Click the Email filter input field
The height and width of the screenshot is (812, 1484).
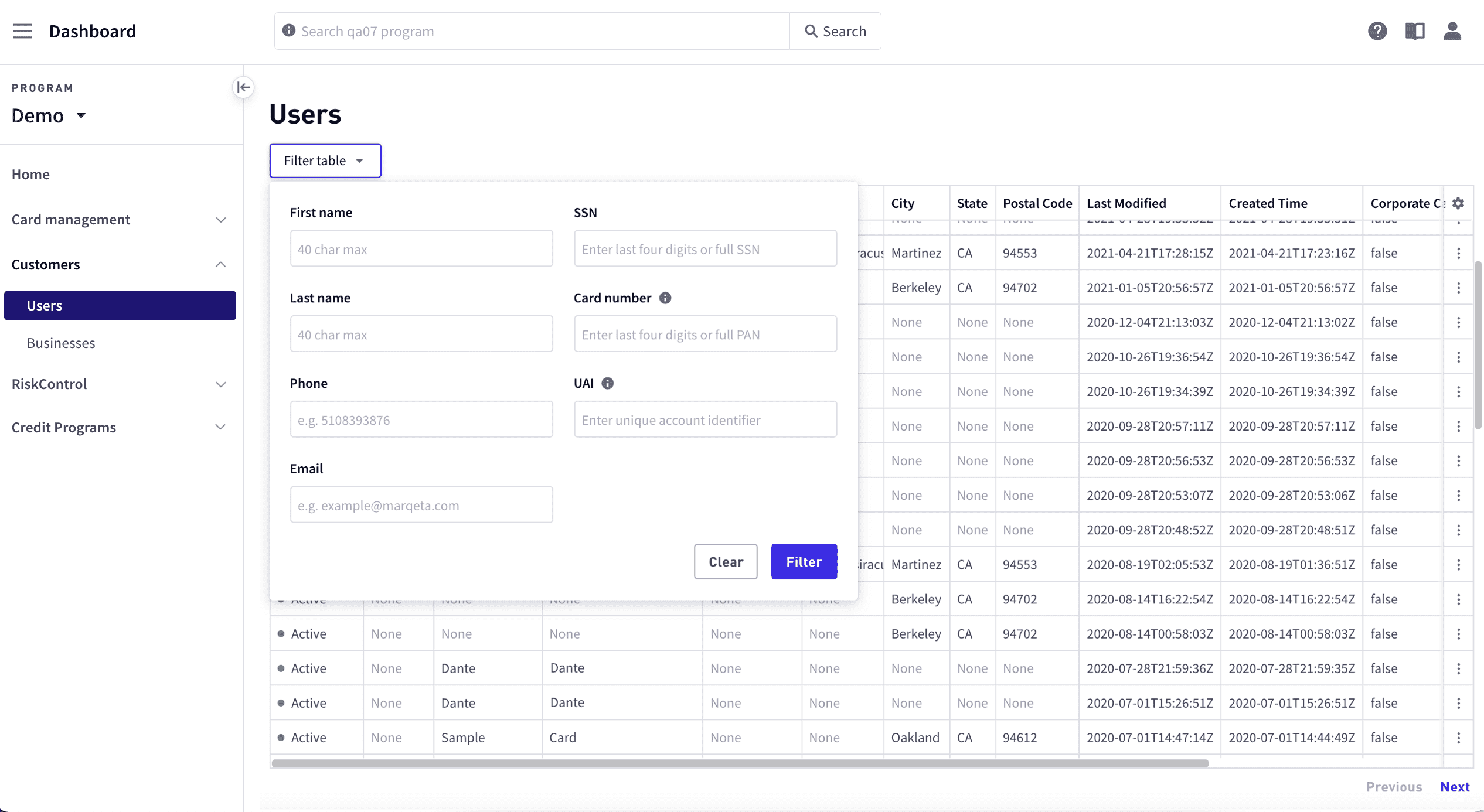coord(421,505)
